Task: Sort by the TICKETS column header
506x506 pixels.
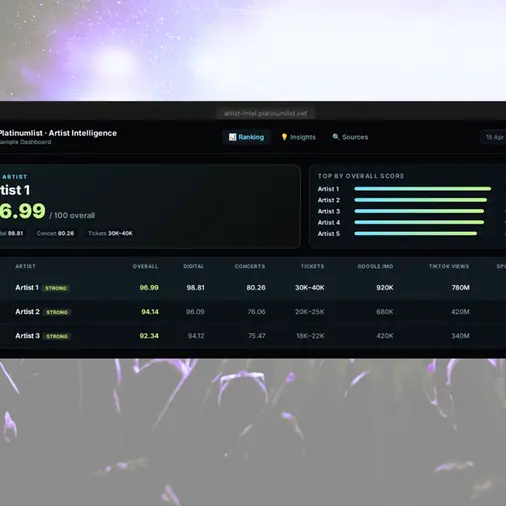Action: point(312,266)
